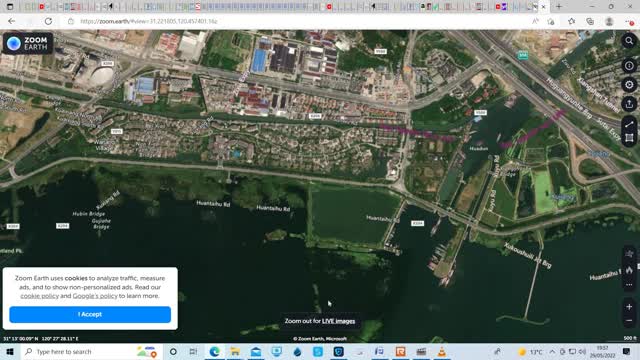Select the fires (flame) layer icon

coord(629,270)
